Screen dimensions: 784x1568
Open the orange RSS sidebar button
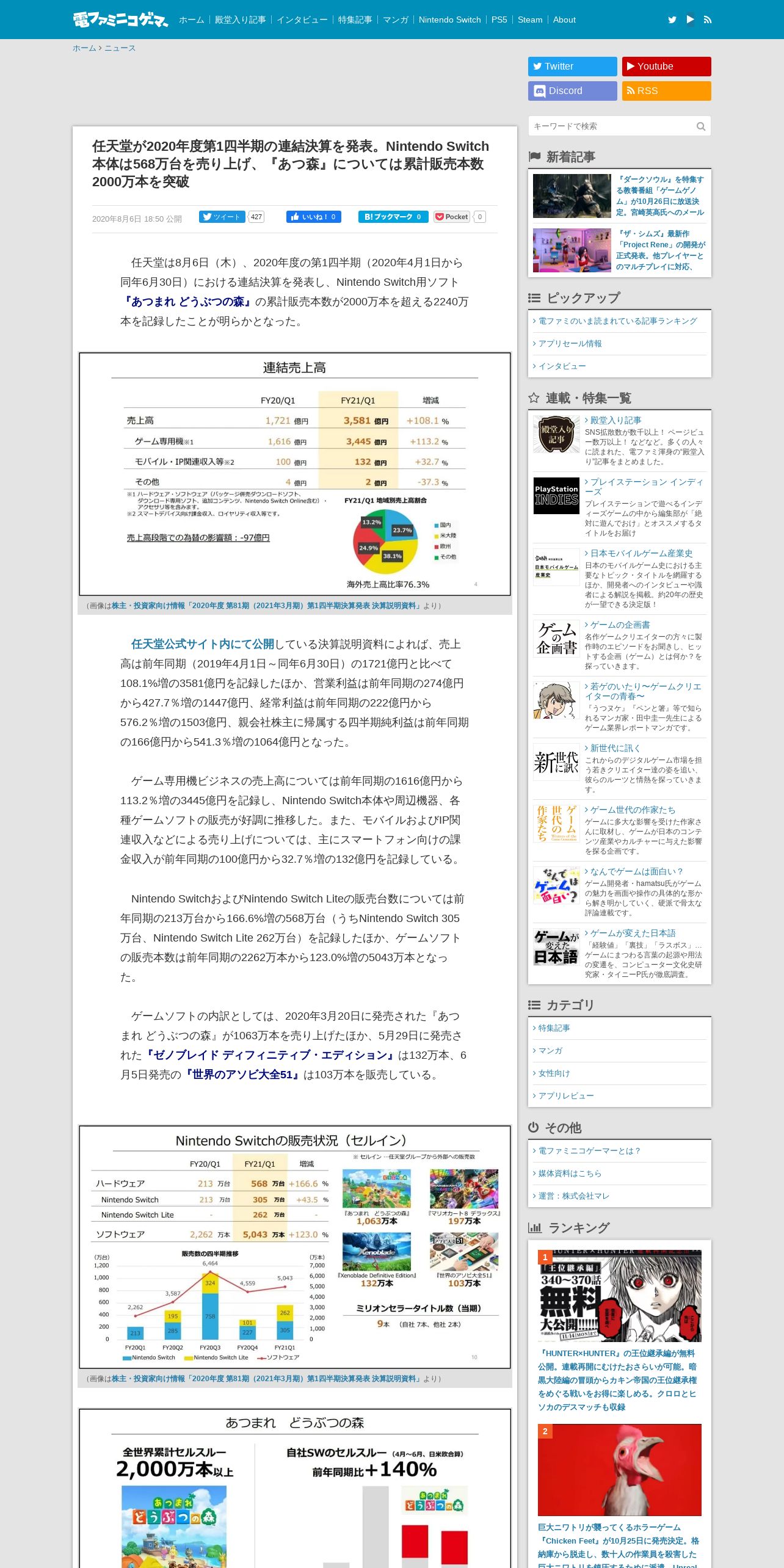tap(666, 91)
